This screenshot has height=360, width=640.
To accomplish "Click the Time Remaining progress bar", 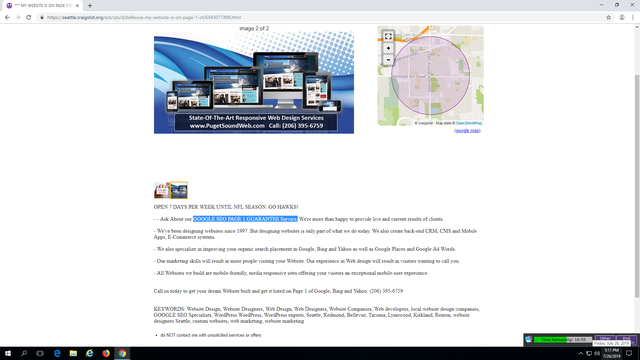I will (x=563, y=340).
